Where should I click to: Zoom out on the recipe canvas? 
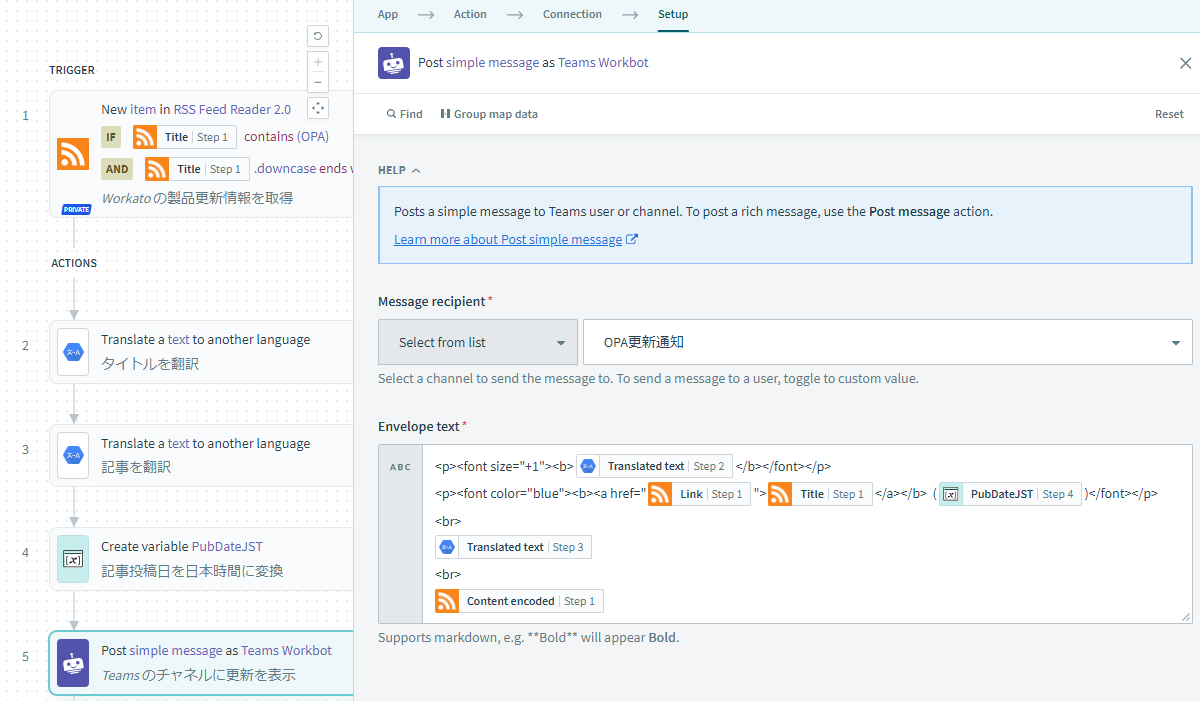pyautogui.click(x=318, y=82)
